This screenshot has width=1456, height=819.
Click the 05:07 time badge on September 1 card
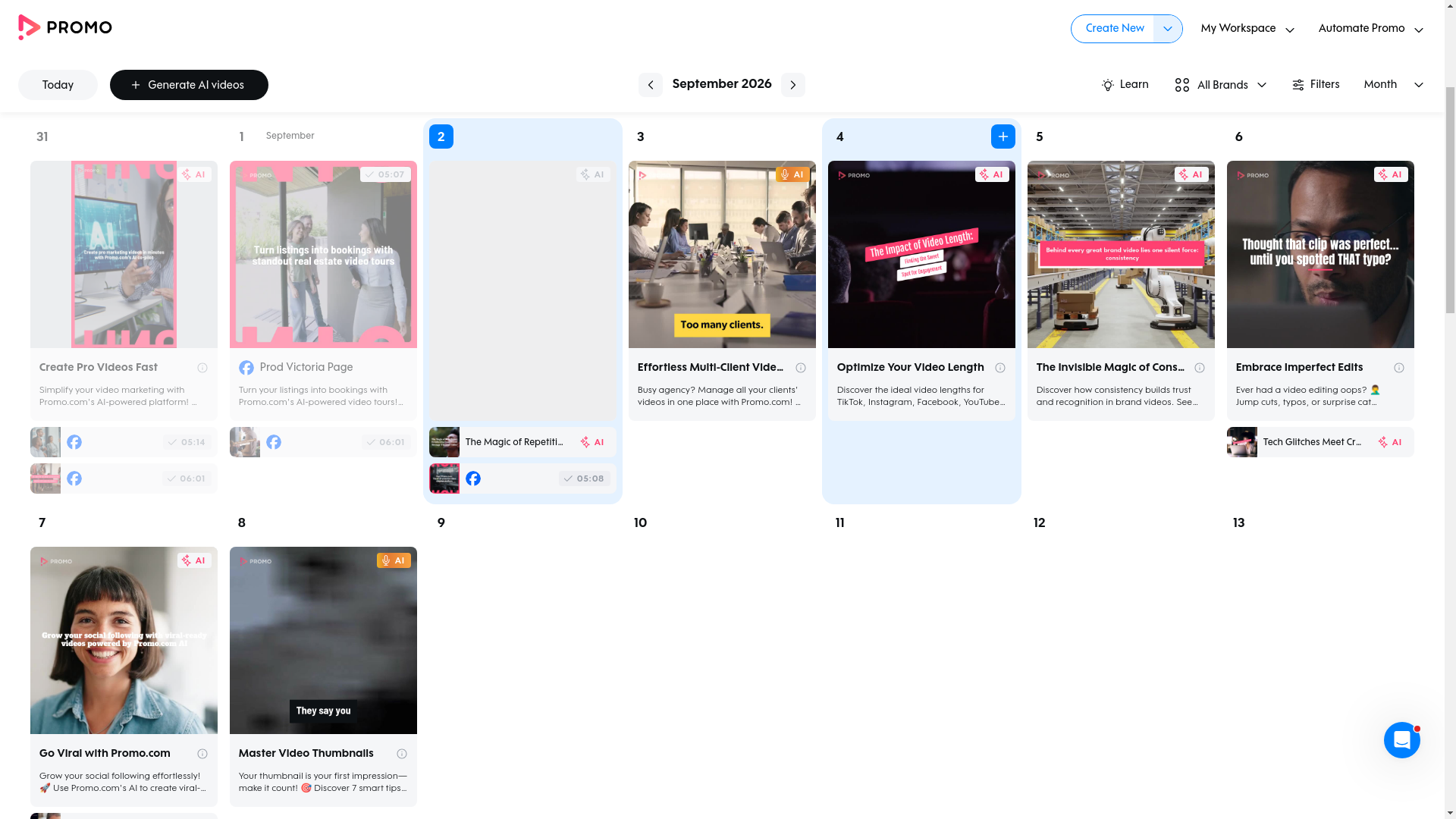[x=385, y=174]
